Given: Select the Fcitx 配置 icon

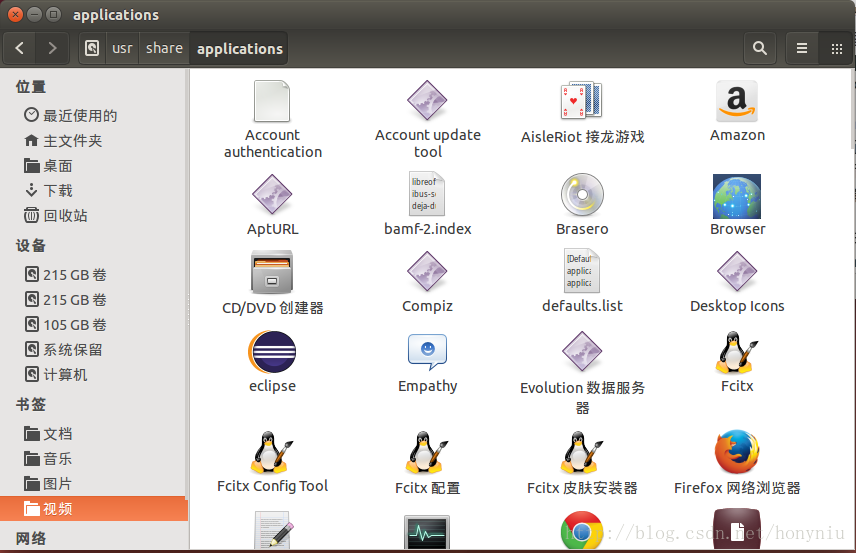Looking at the screenshot, I should pos(427,453).
